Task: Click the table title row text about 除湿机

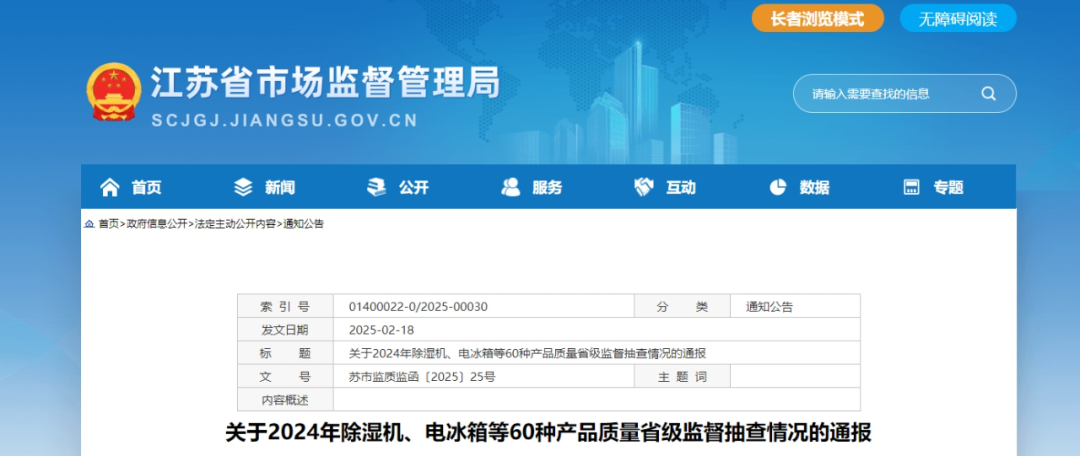Action: (527, 353)
